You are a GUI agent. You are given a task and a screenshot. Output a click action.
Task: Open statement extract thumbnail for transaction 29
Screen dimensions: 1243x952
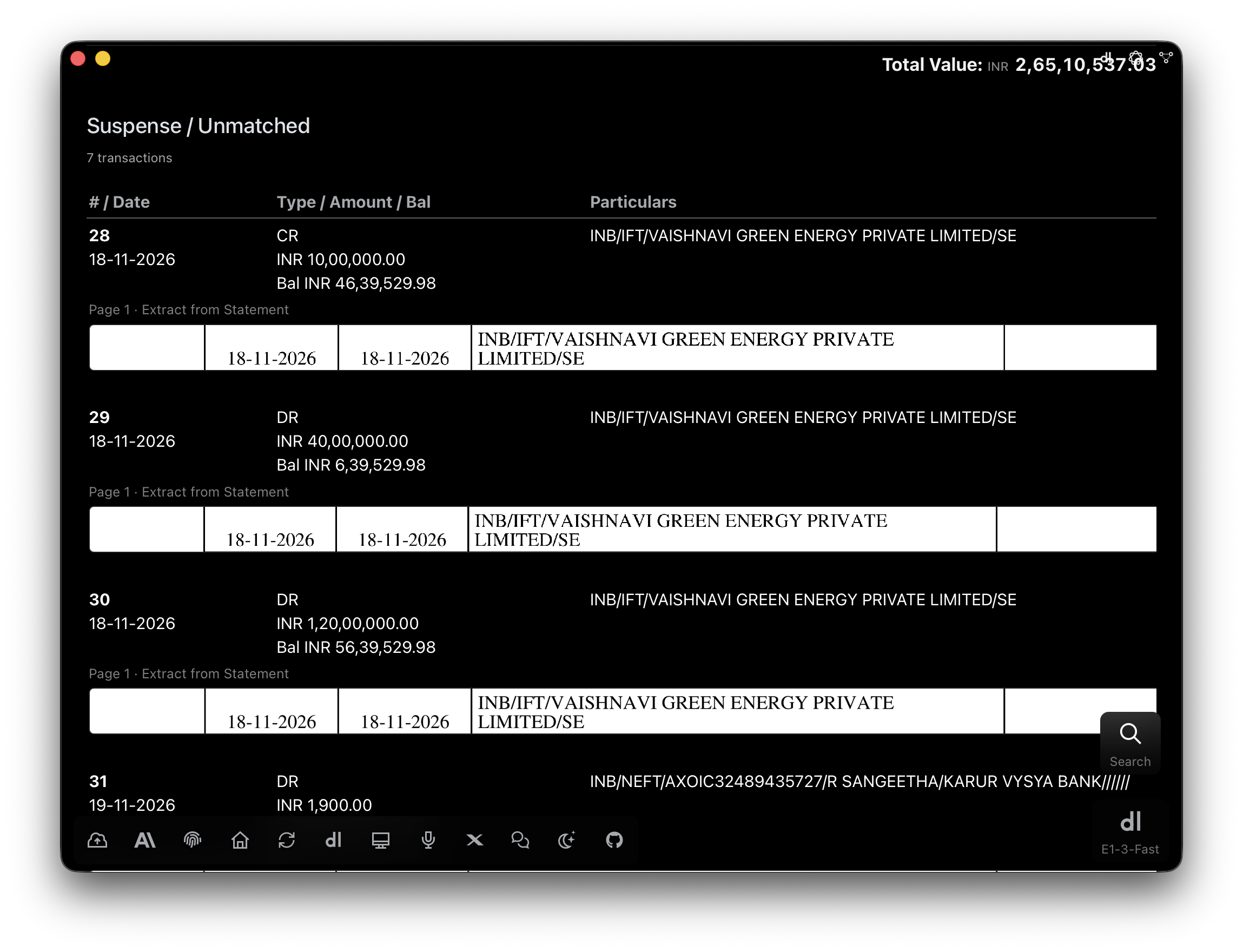point(622,529)
